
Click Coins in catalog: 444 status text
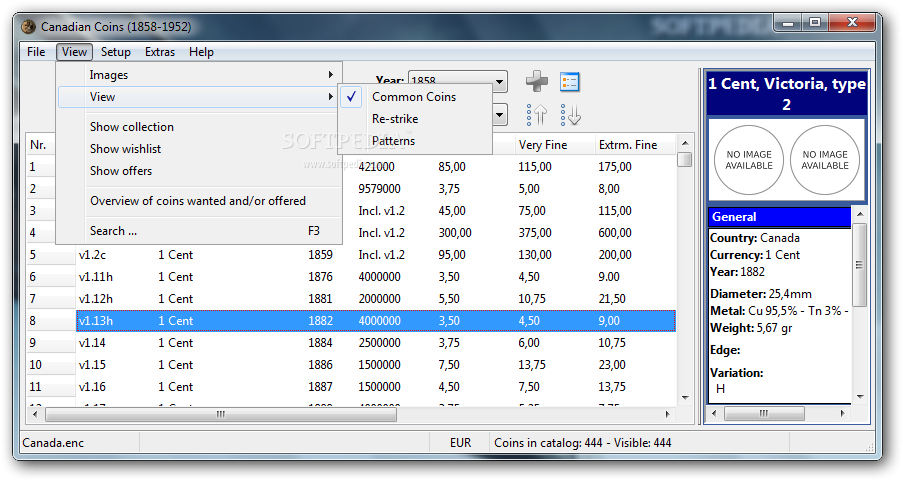pyautogui.click(x=548, y=442)
